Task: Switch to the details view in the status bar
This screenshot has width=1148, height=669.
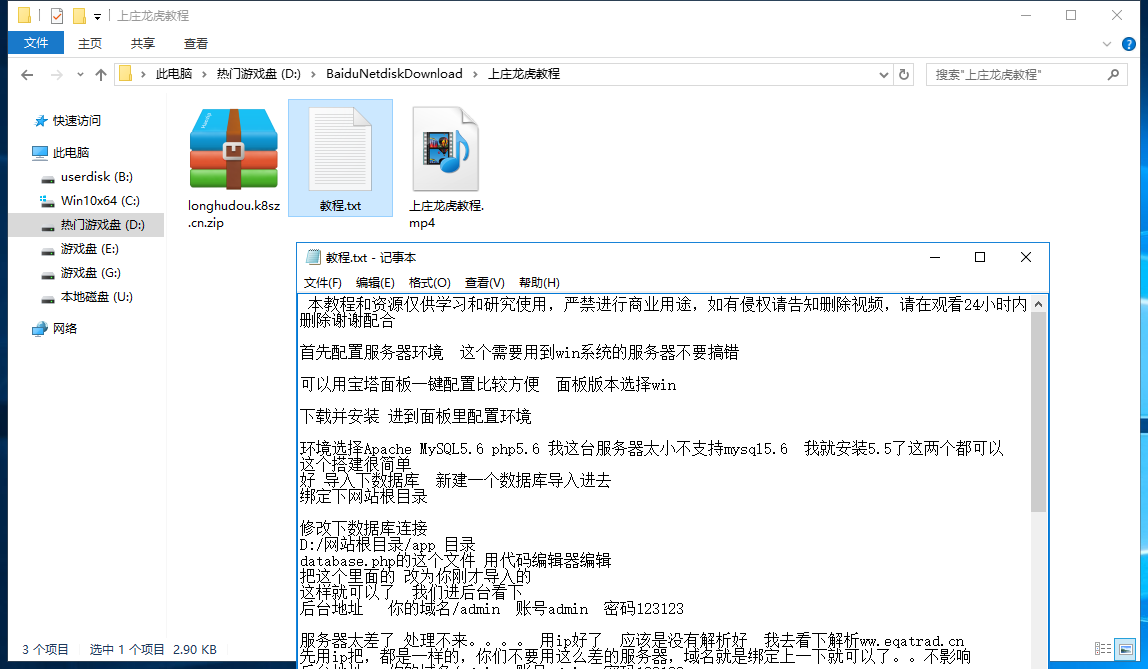Action: (x=1103, y=649)
